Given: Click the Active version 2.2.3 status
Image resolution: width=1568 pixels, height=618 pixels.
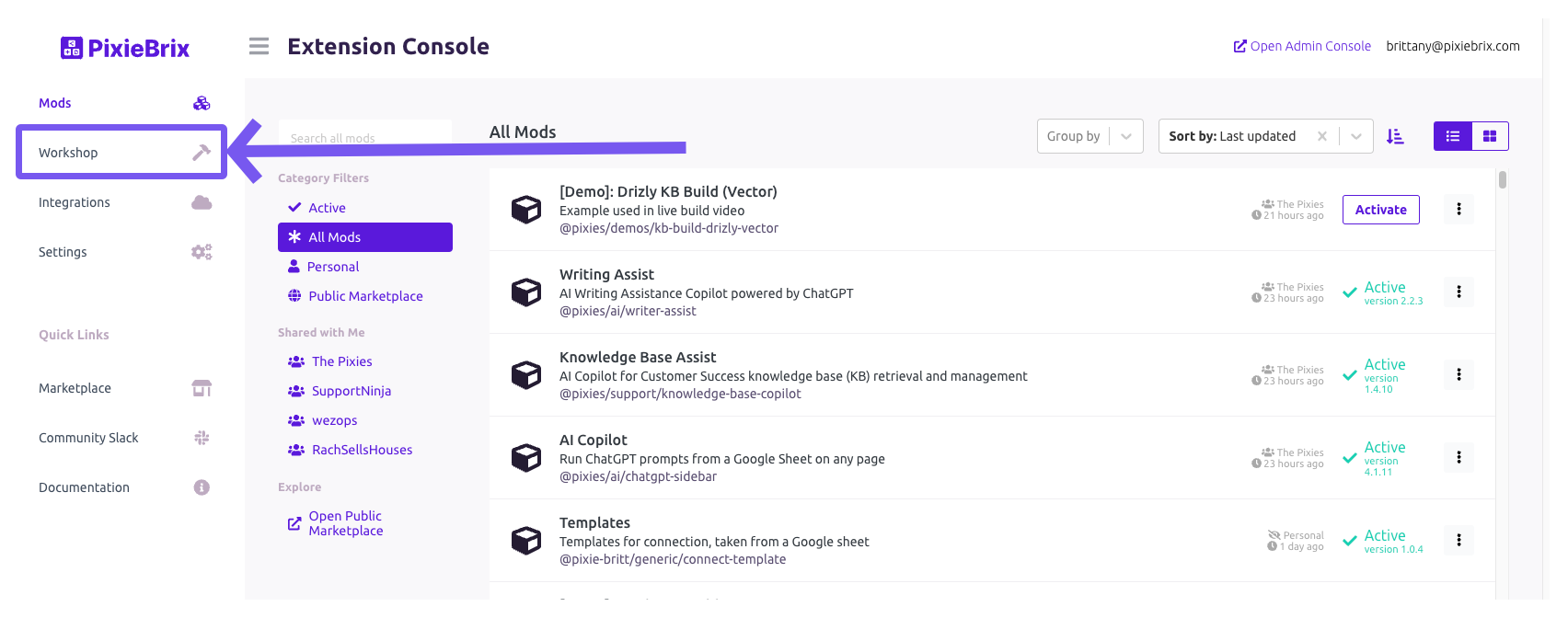Looking at the screenshot, I should [1383, 292].
